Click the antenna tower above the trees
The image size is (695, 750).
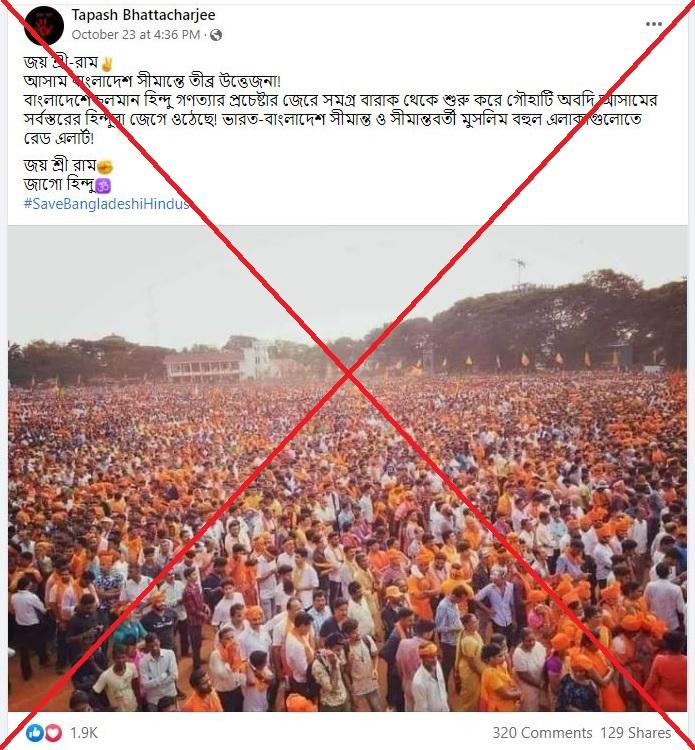519,274
